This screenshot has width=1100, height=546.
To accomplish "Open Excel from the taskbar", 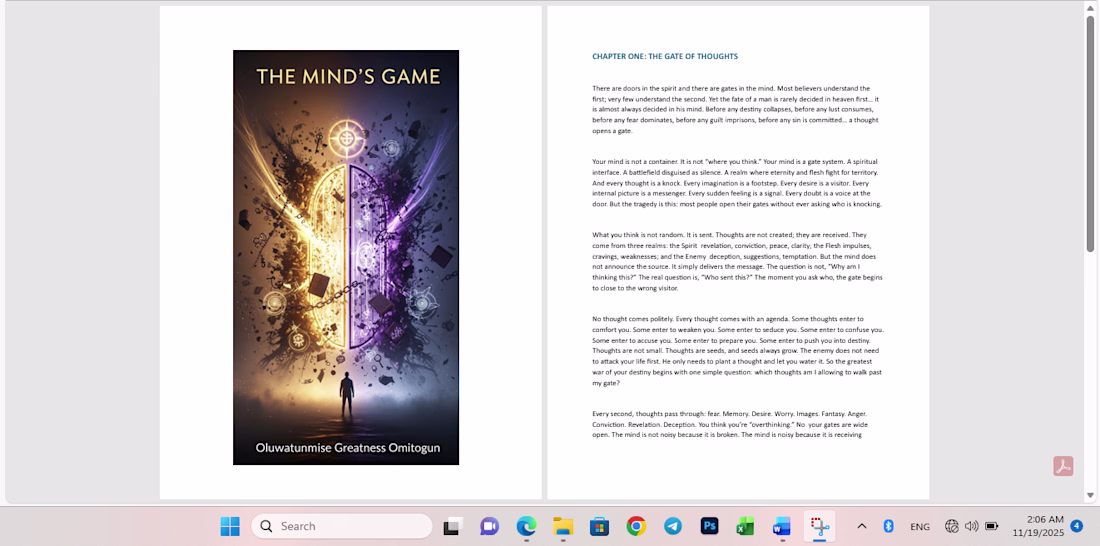I will coord(745,526).
